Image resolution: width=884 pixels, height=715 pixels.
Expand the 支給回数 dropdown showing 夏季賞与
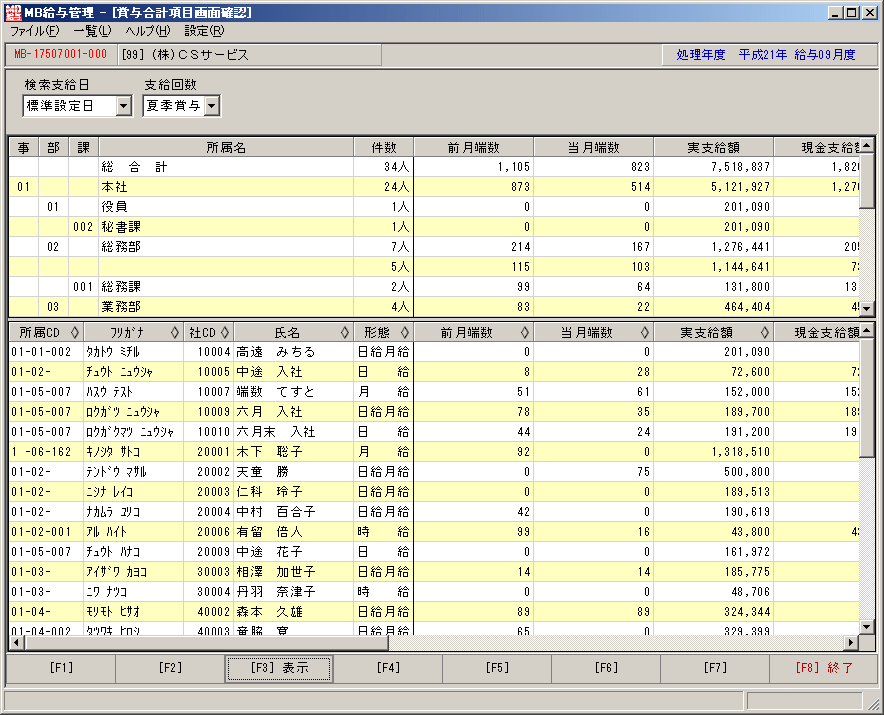pyautogui.click(x=212, y=106)
